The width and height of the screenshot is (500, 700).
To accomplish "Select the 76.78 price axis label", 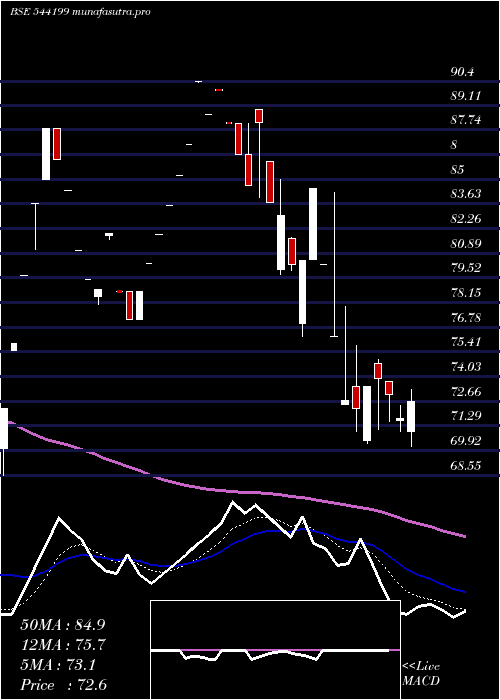I will (466, 317).
